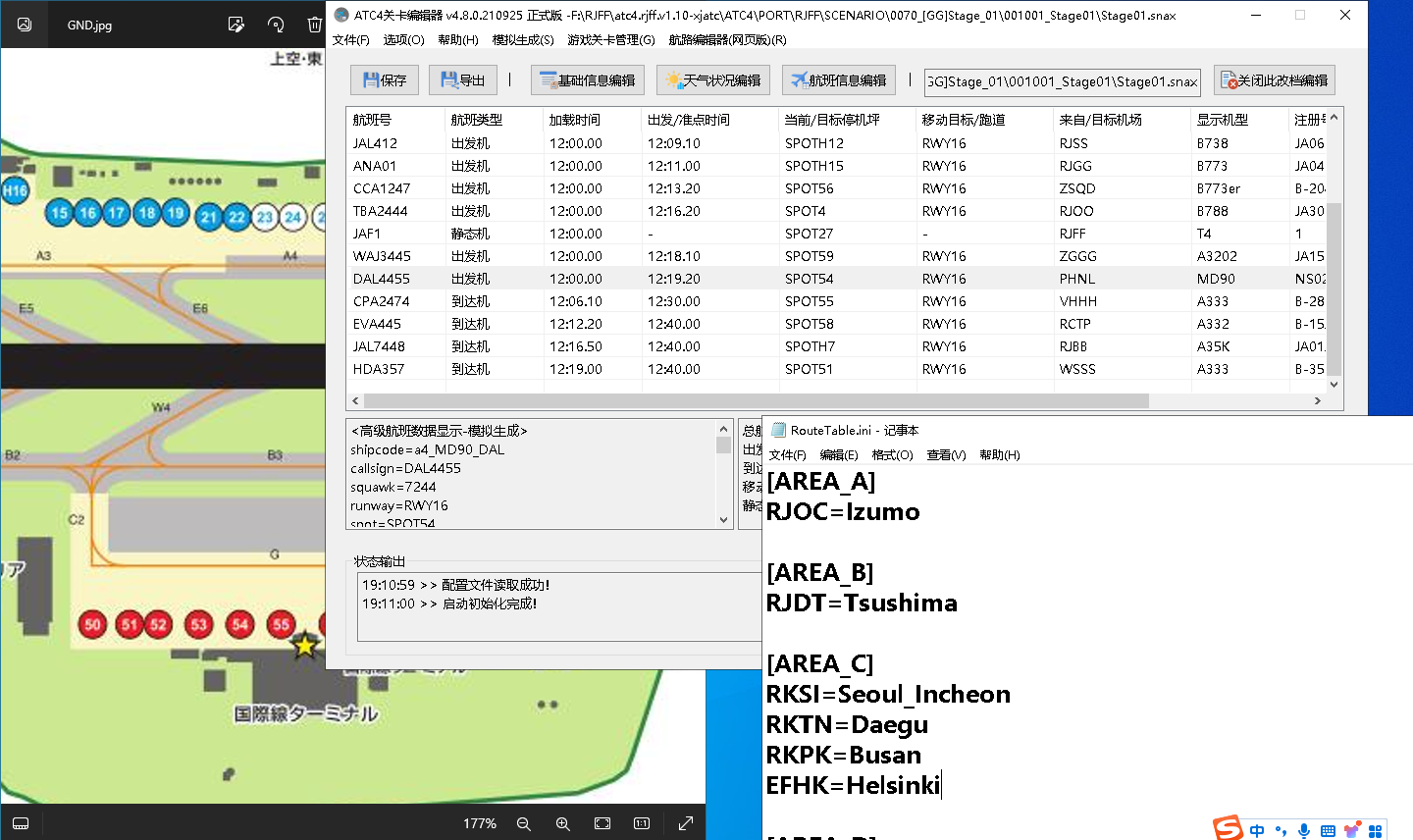
Task: Open Notepad 查看(V) menu
Action: pyautogui.click(x=946, y=455)
